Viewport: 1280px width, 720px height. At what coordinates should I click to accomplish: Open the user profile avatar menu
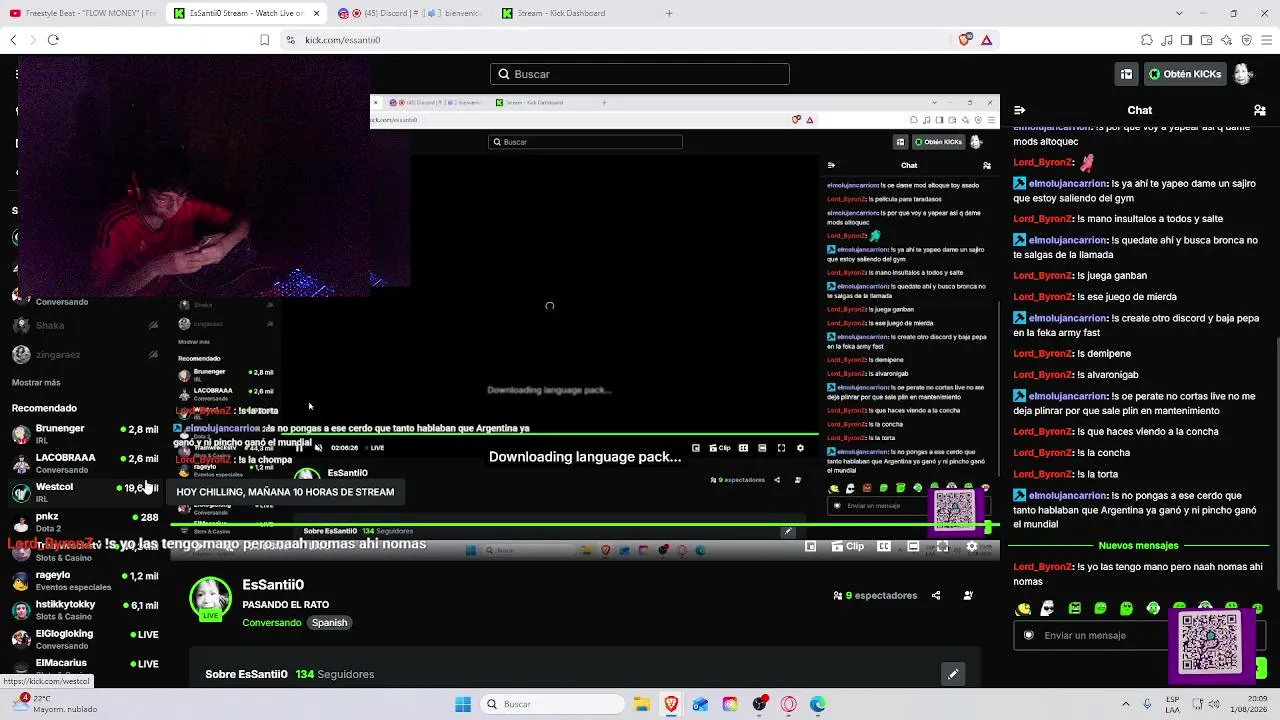(1243, 74)
